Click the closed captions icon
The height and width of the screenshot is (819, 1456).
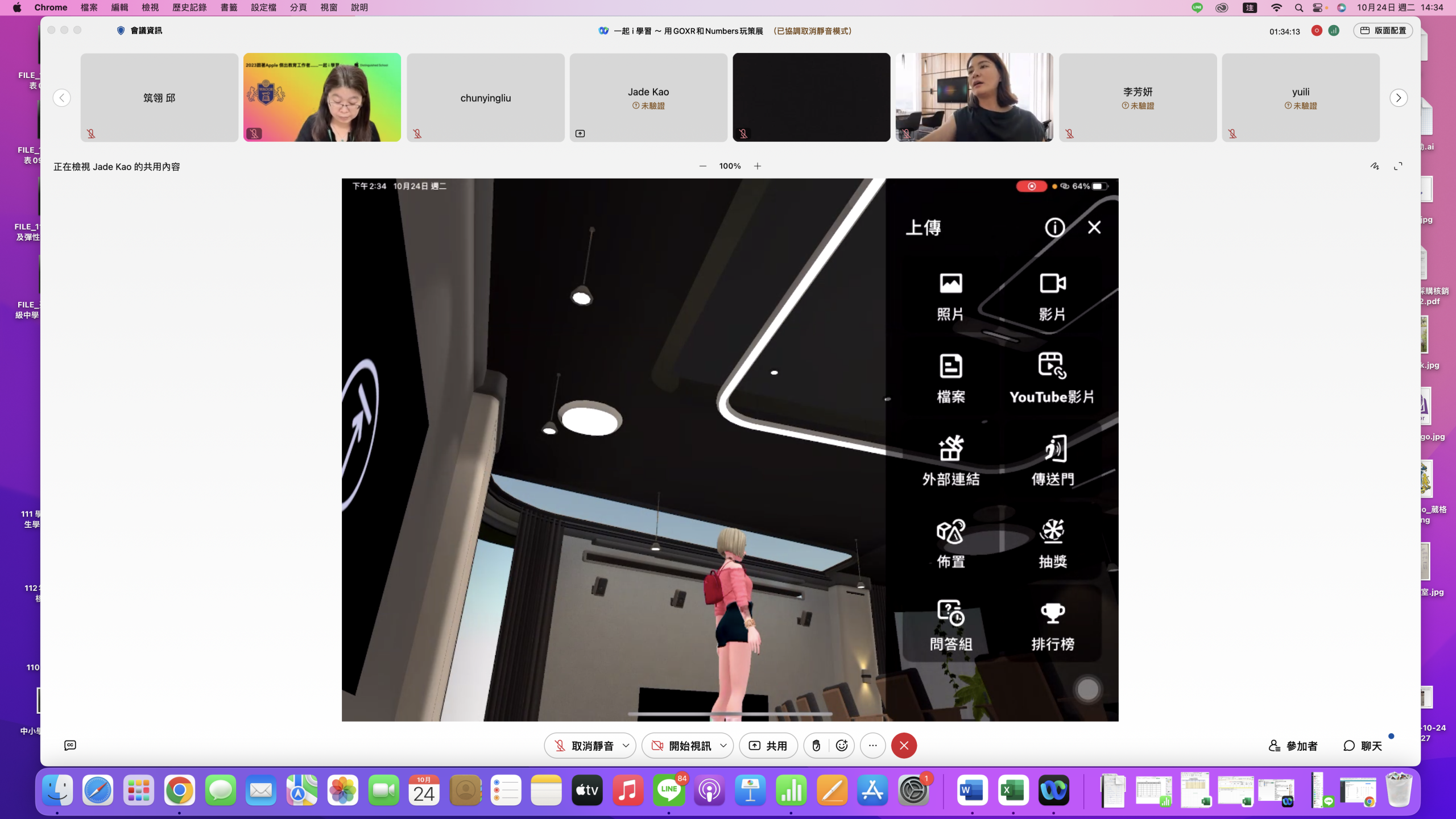(70, 745)
